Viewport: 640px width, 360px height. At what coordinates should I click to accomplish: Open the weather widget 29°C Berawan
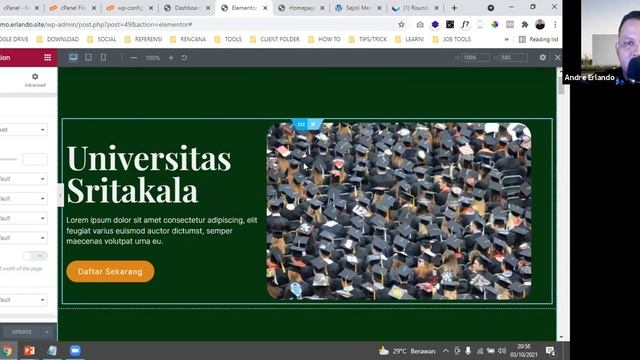tap(407, 351)
